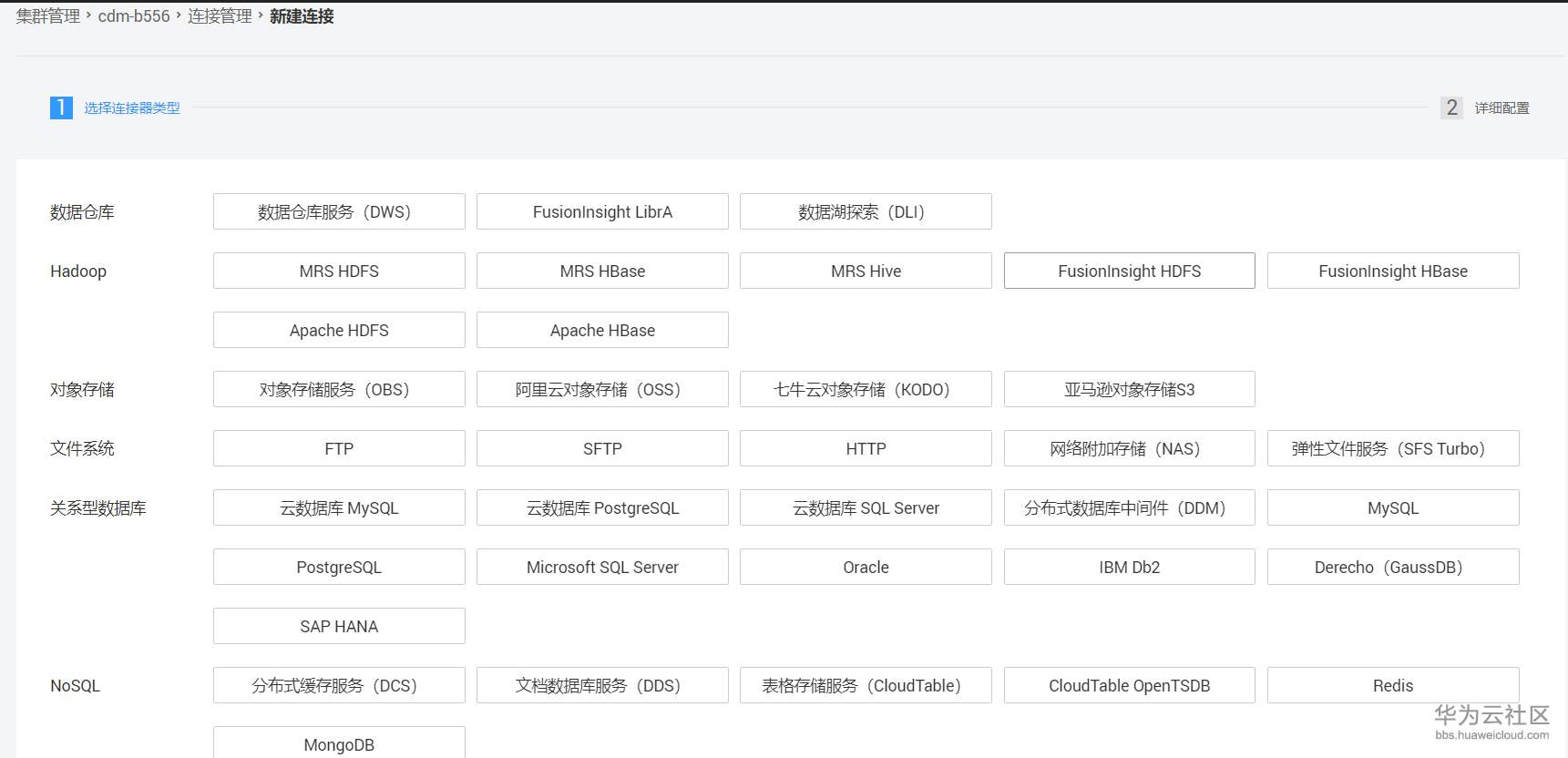Select the IBM Db2 connector

click(1130, 567)
